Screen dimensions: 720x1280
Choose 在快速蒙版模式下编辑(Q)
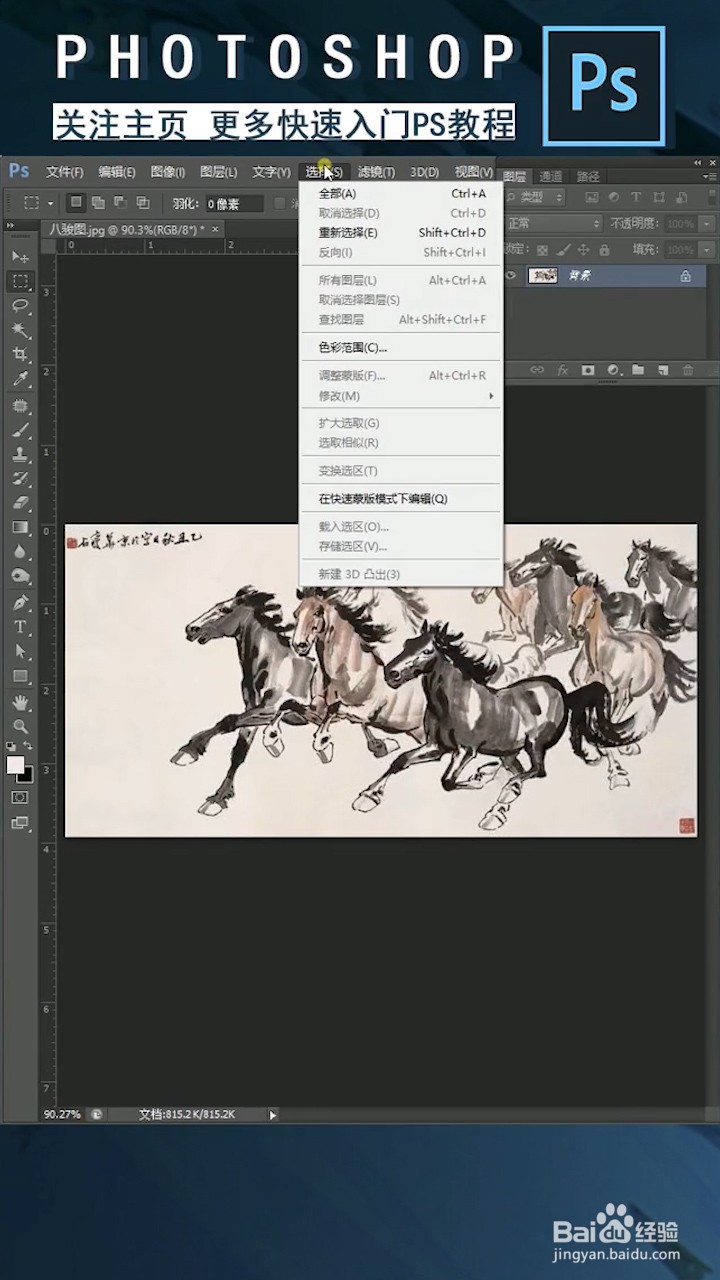click(x=400, y=499)
